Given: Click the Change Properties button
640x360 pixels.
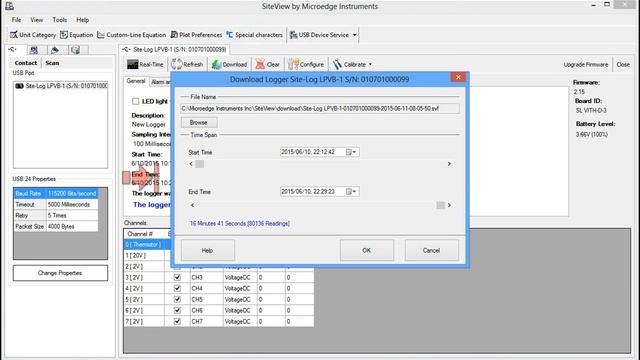Looking at the screenshot, I should [x=60, y=273].
